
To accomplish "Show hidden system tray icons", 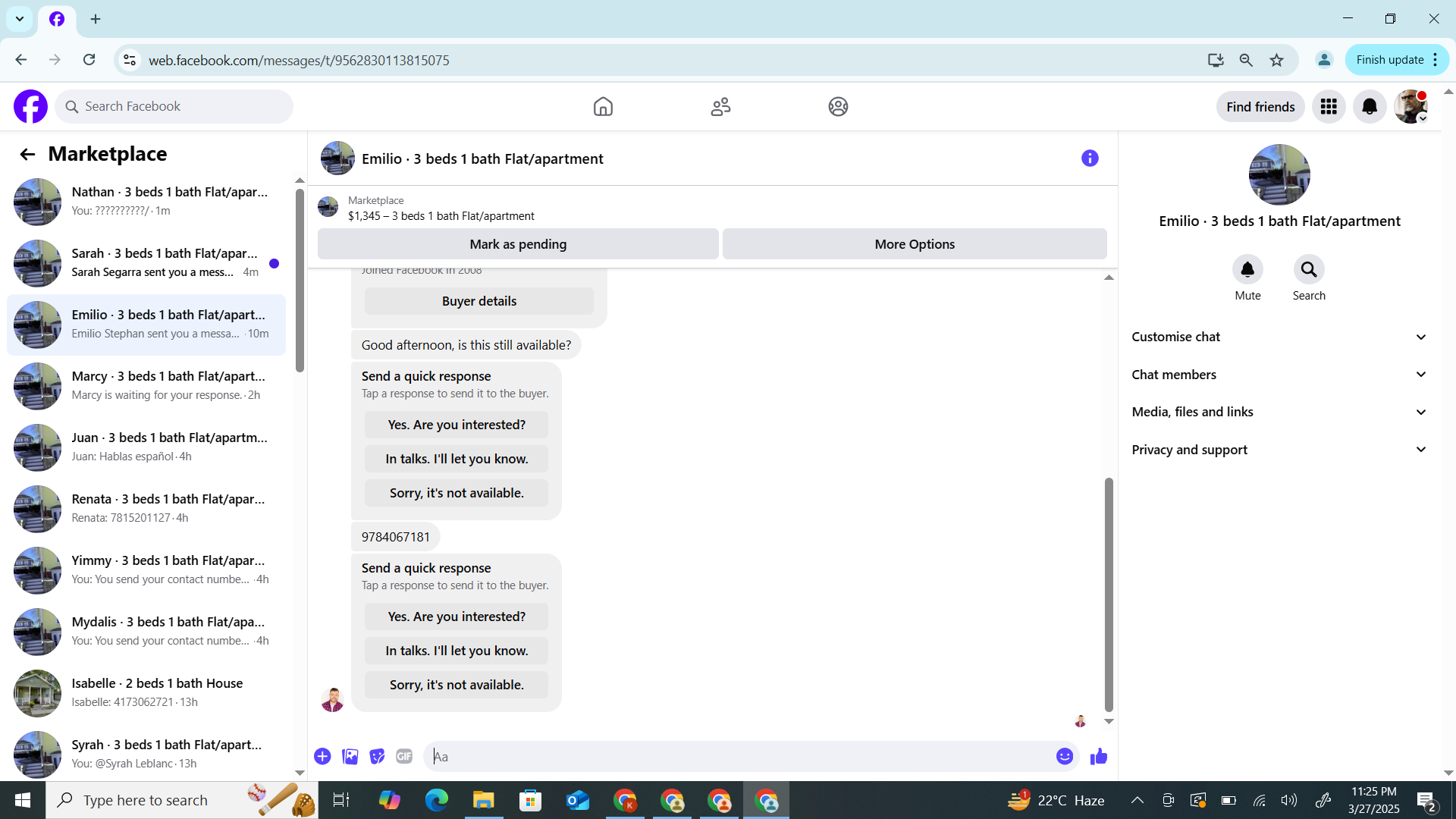I will point(1137,800).
